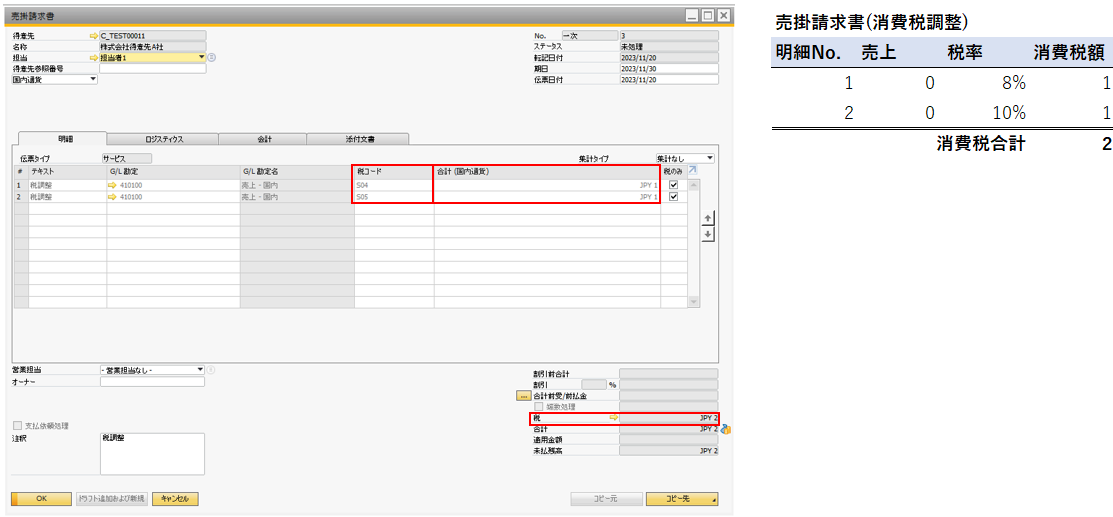
Task: Click 売上 - 国内 account name in row 1
Action: point(297,185)
